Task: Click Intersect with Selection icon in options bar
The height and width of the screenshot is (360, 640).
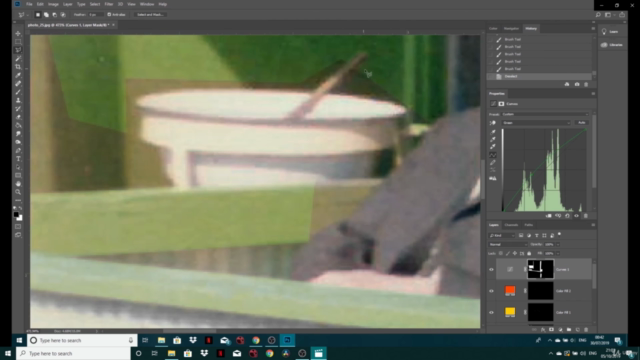Action: [63, 15]
